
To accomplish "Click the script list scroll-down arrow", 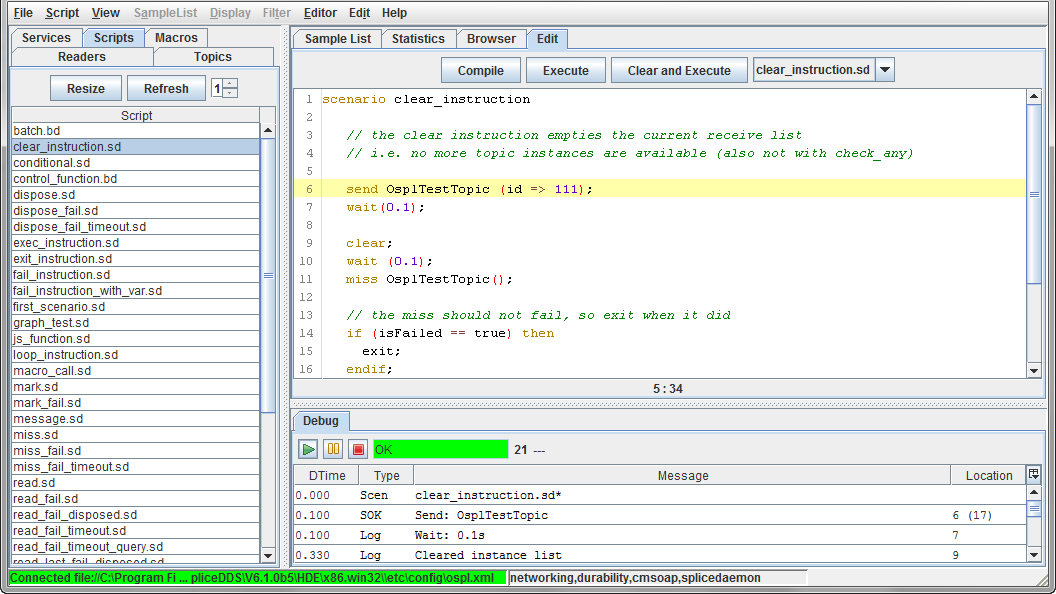I will point(268,556).
